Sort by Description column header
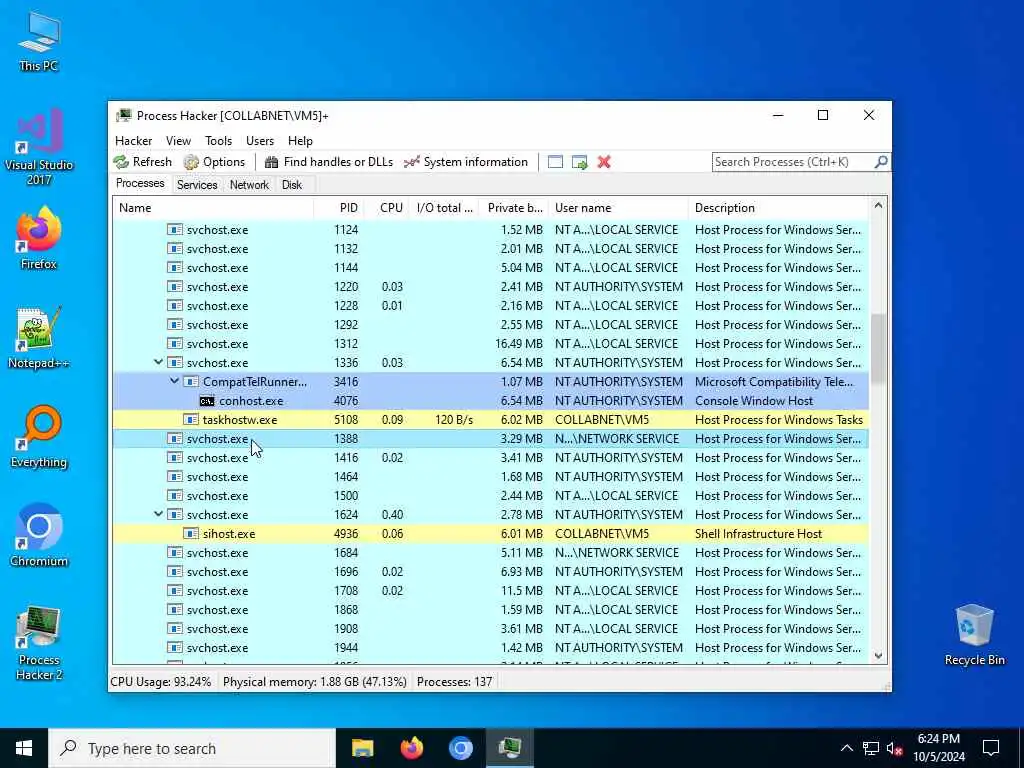The image size is (1024, 768). (x=779, y=208)
